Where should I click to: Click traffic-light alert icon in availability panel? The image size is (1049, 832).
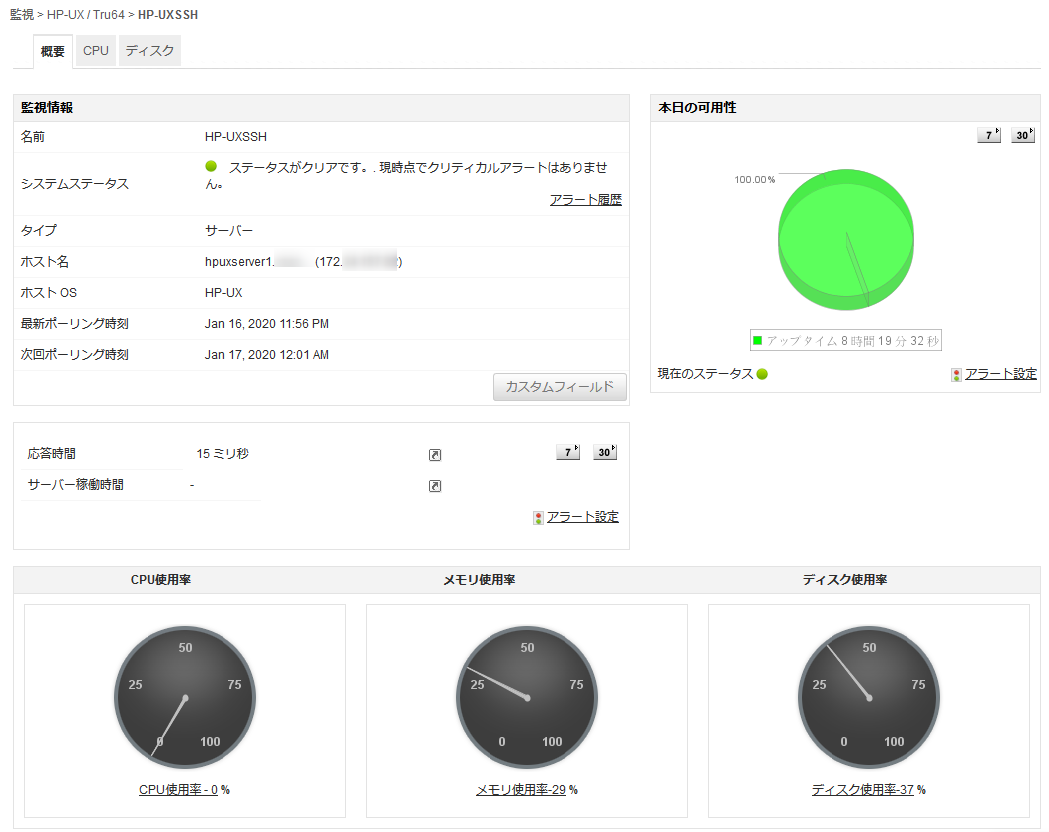tap(956, 375)
